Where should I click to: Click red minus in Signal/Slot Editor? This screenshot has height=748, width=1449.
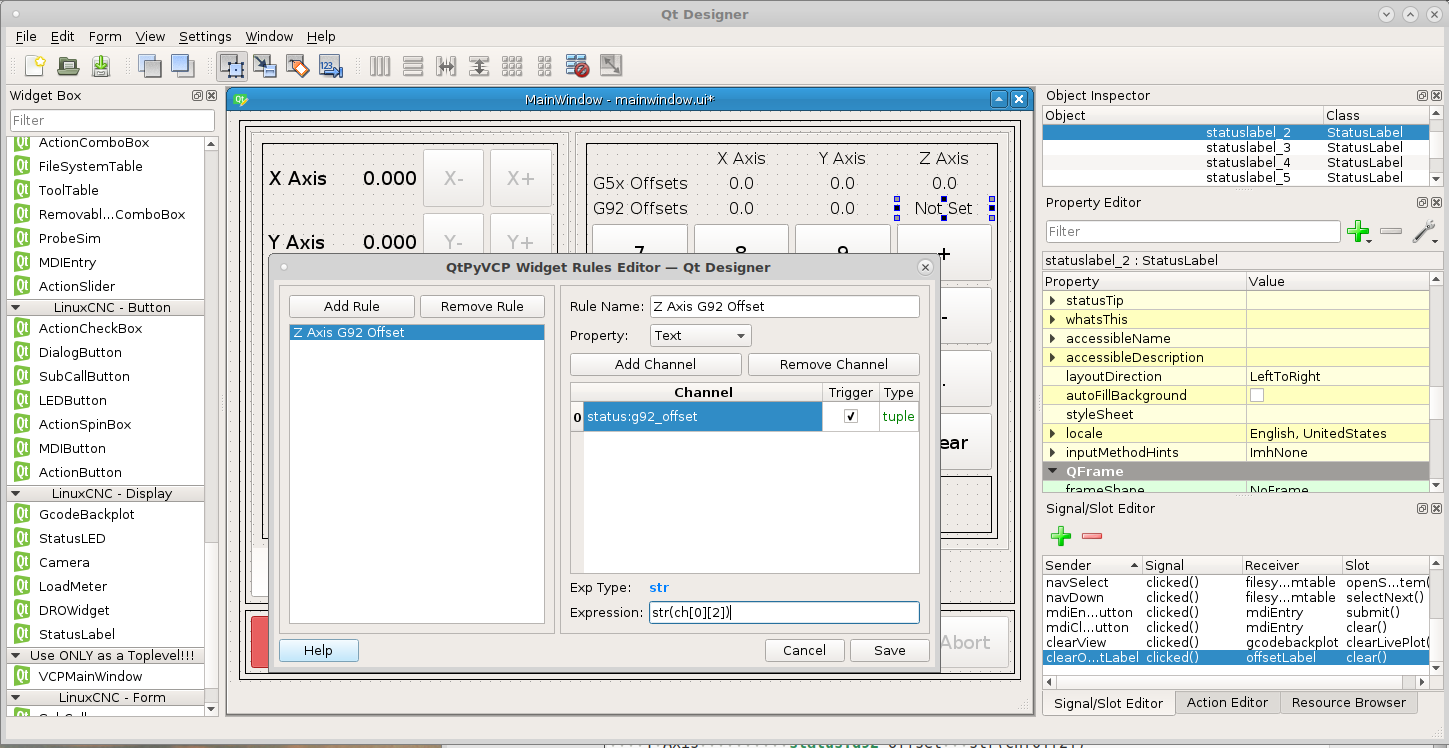click(1092, 536)
